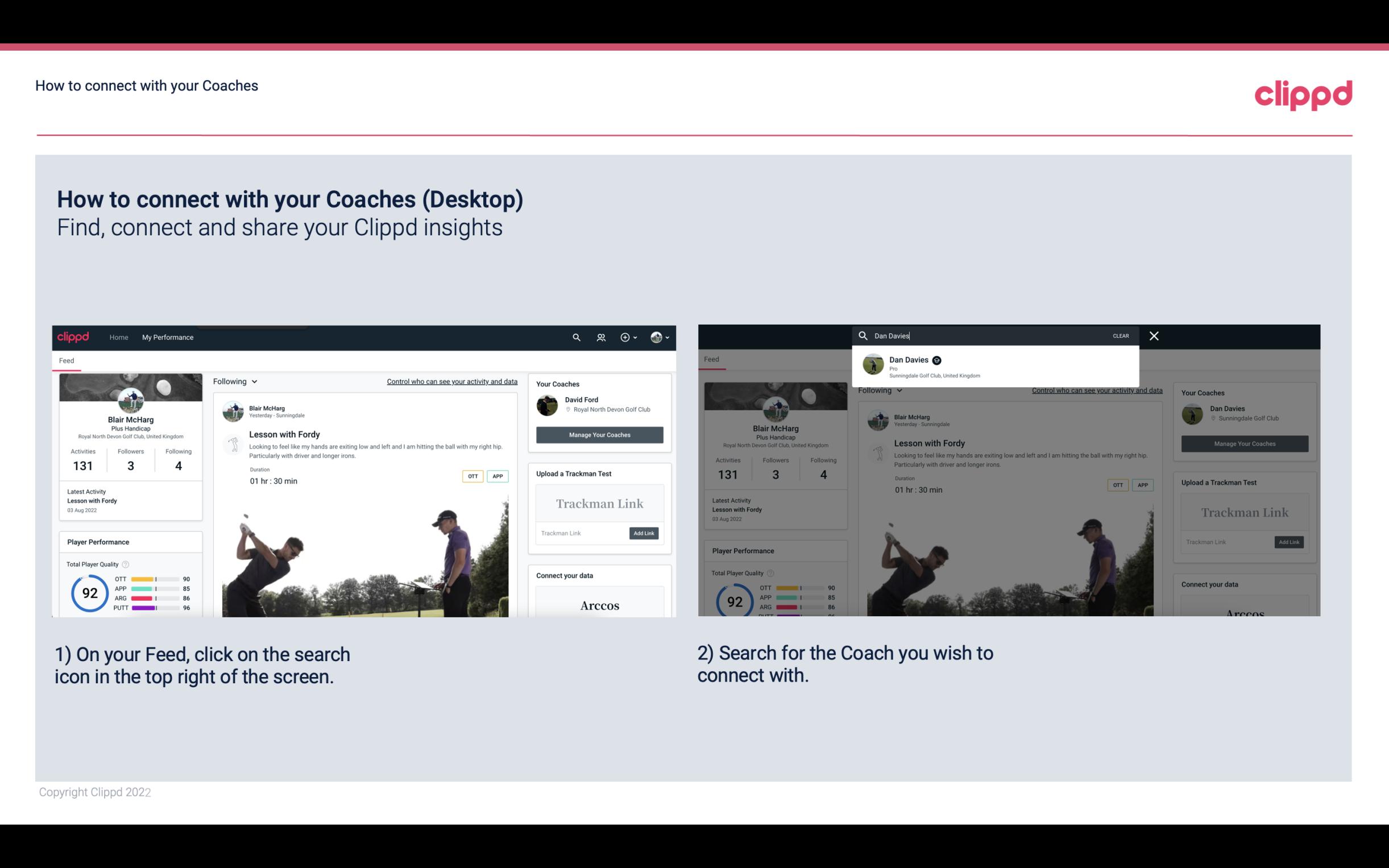Click Manage Your Coaches button
This screenshot has height=868, width=1389.
pos(598,434)
